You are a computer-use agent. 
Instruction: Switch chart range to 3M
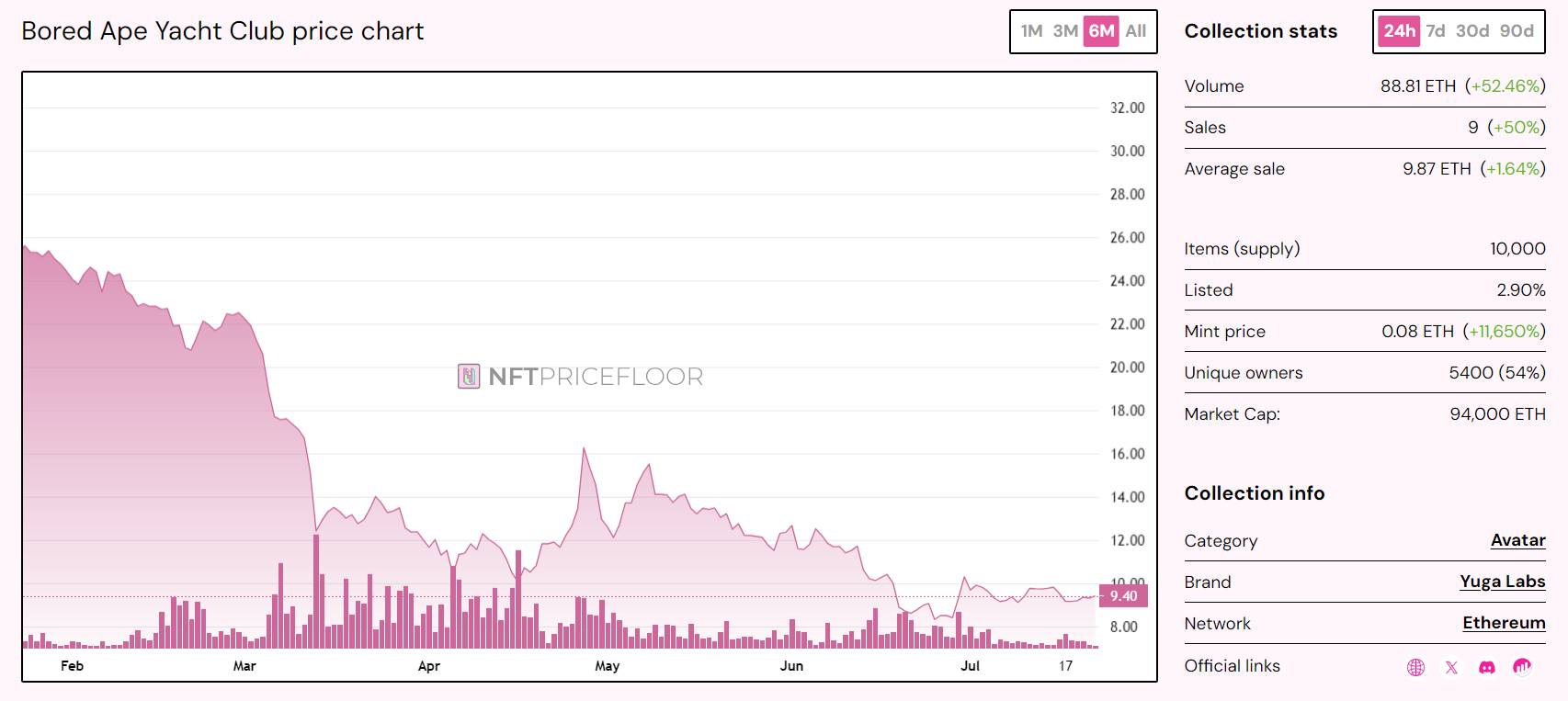pos(1065,31)
